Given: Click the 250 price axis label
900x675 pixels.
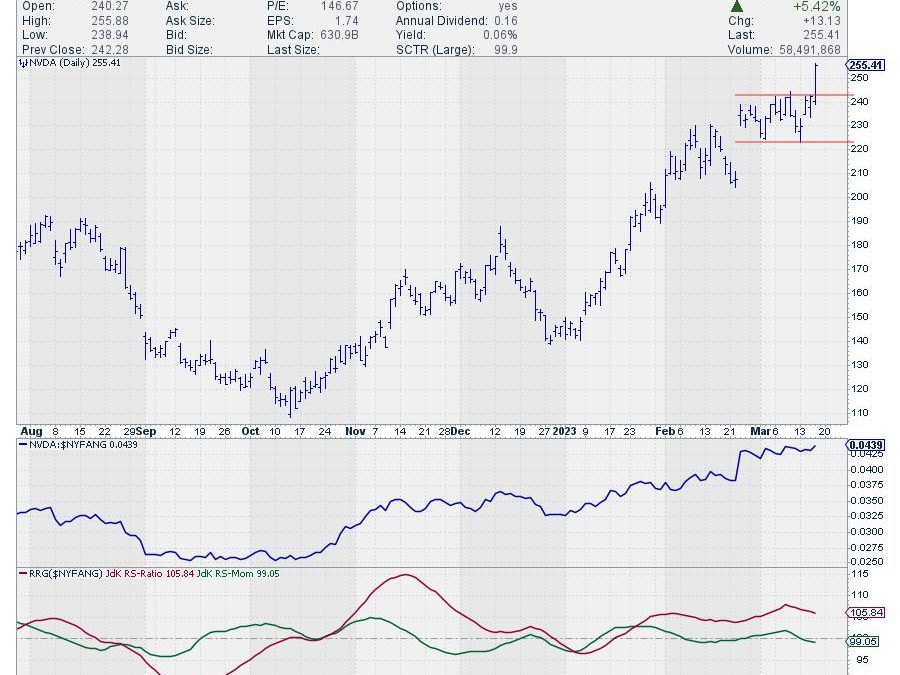Looking at the screenshot, I should [859, 77].
